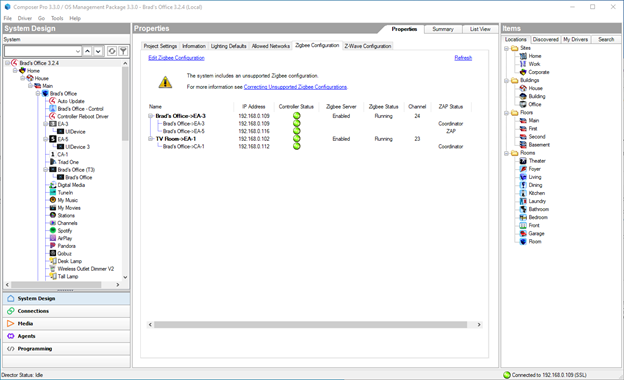Select the Triad One device
This screenshot has height=380, width=624.
68,162
